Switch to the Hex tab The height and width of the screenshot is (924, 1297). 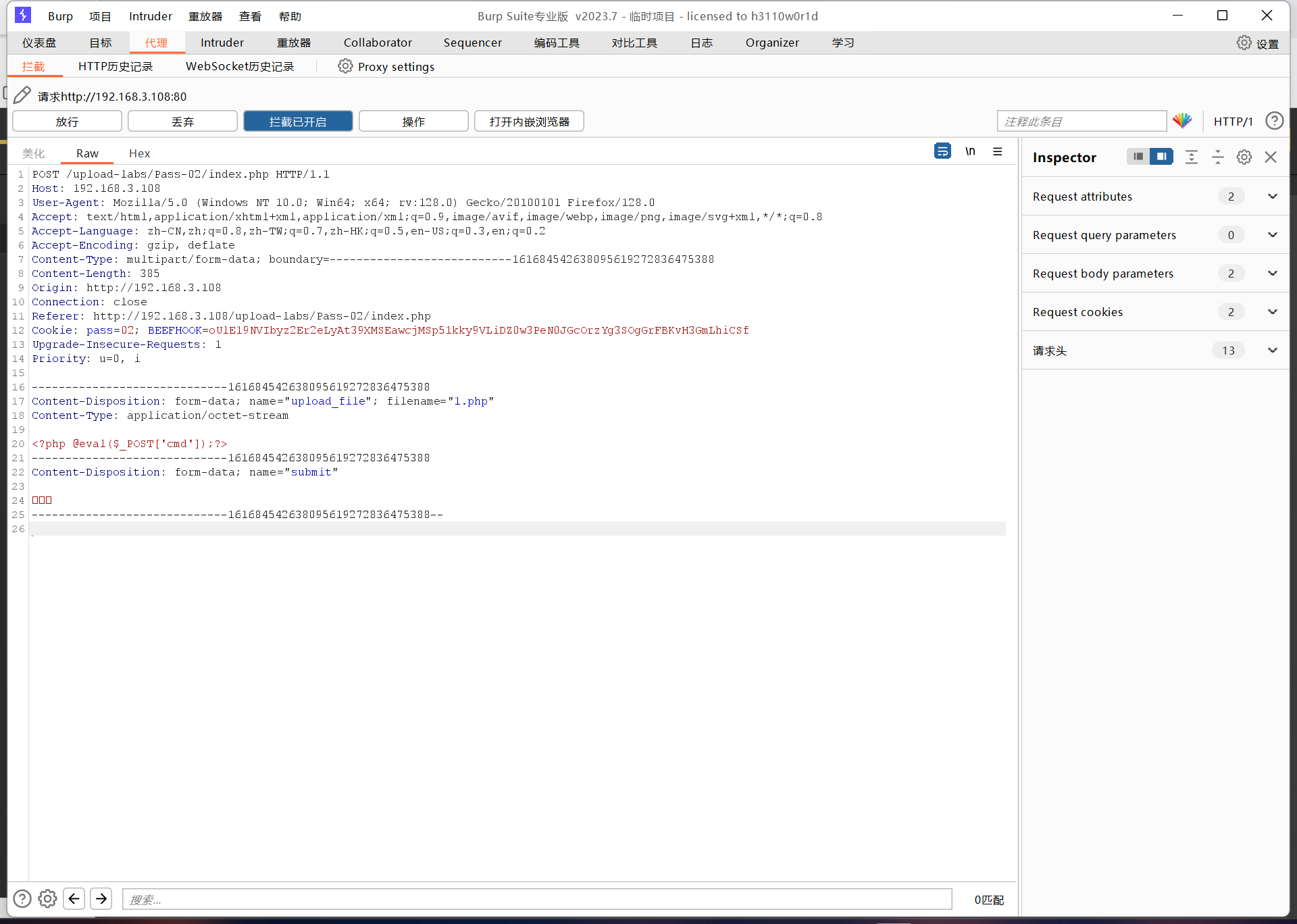click(139, 153)
